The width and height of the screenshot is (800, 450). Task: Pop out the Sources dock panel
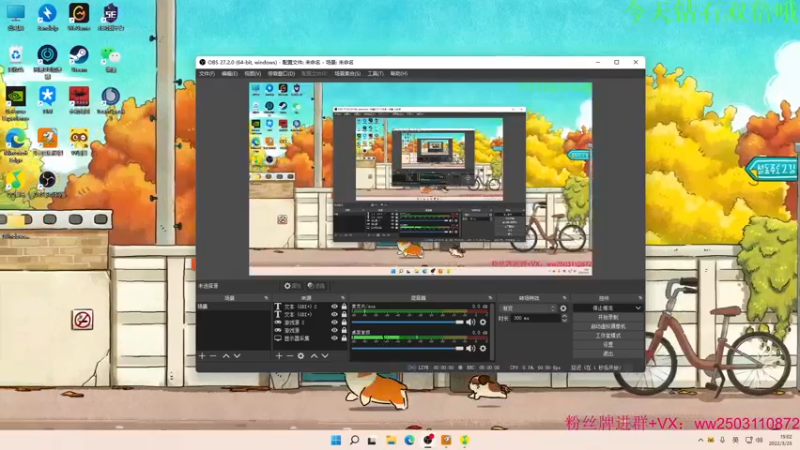343,297
